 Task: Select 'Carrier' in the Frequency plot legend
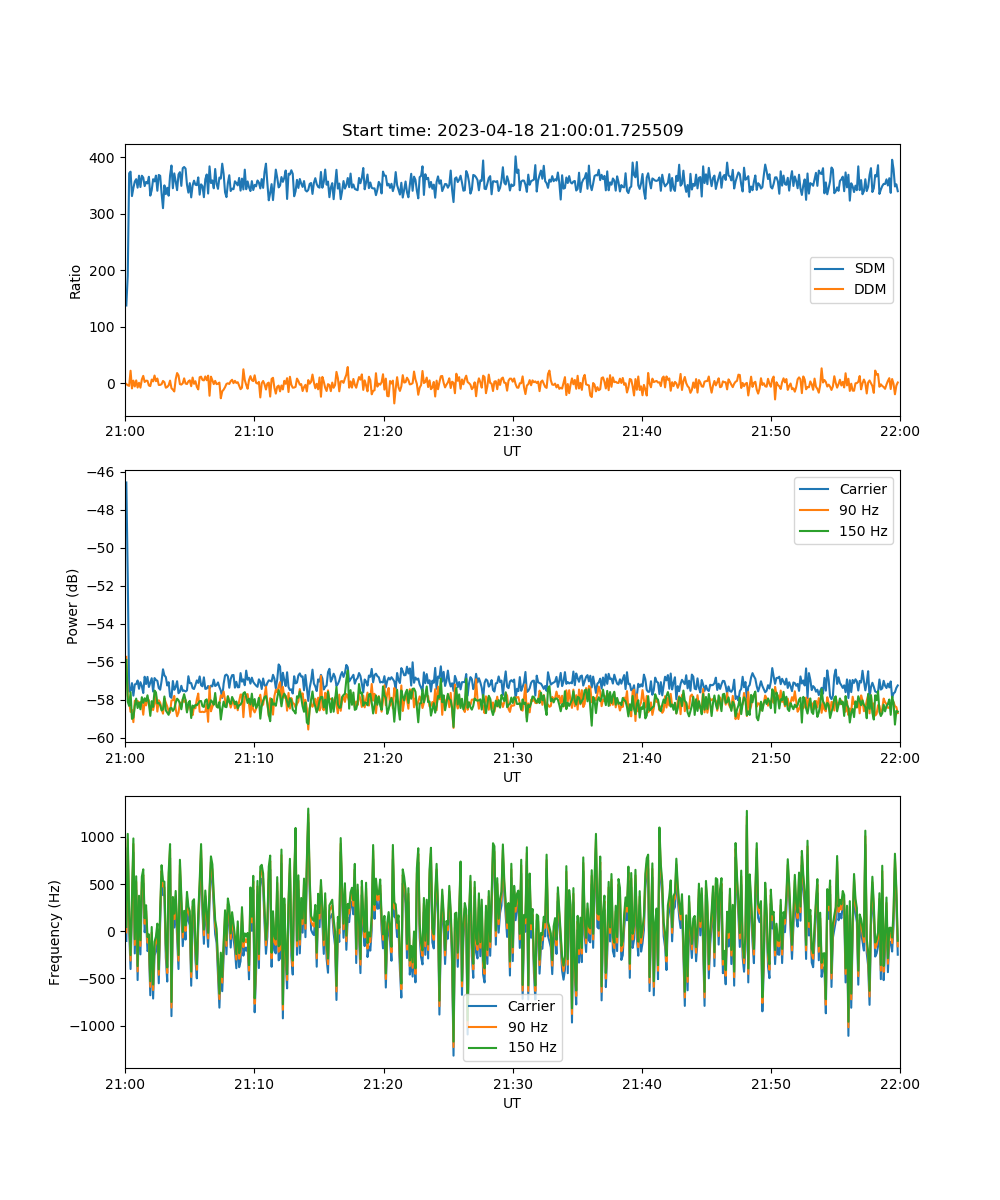coord(531,1006)
